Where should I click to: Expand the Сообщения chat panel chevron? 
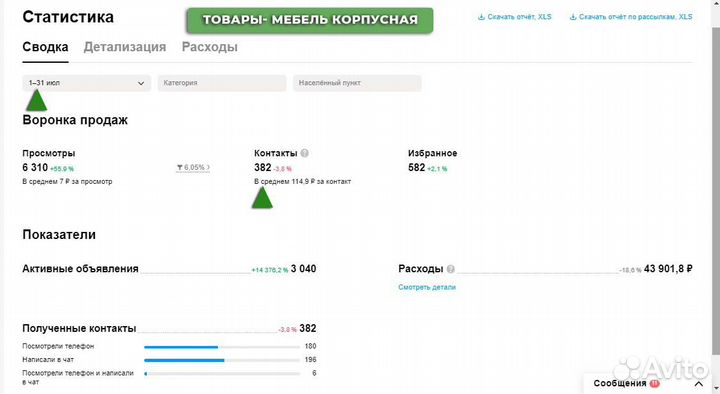[698, 383]
